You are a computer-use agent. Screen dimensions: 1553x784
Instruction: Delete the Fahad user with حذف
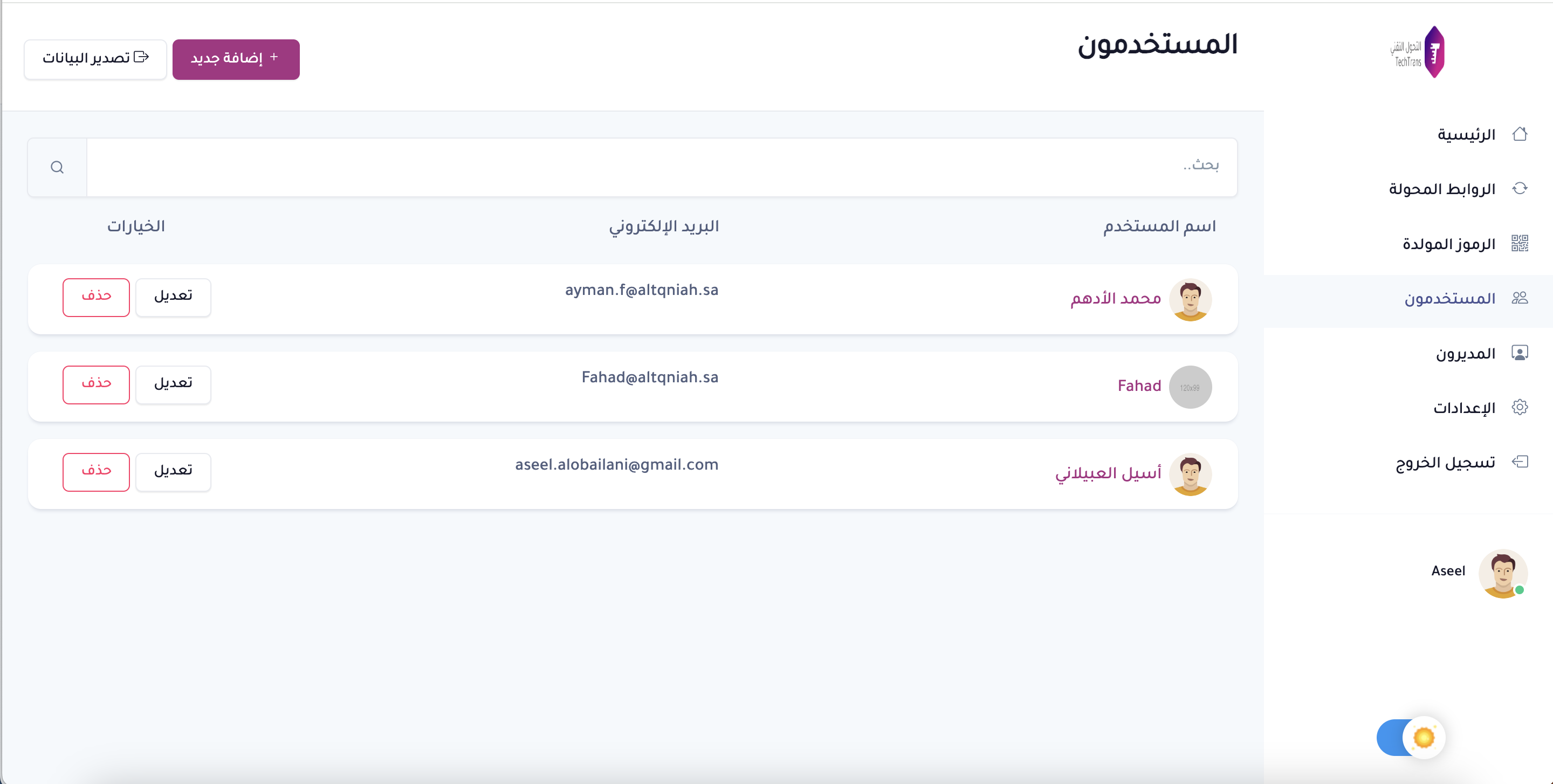(97, 384)
